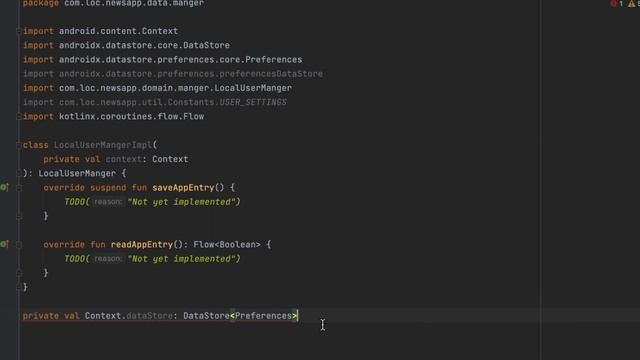
Task: Click 'private val' on the last code line
Action: (51, 316)
